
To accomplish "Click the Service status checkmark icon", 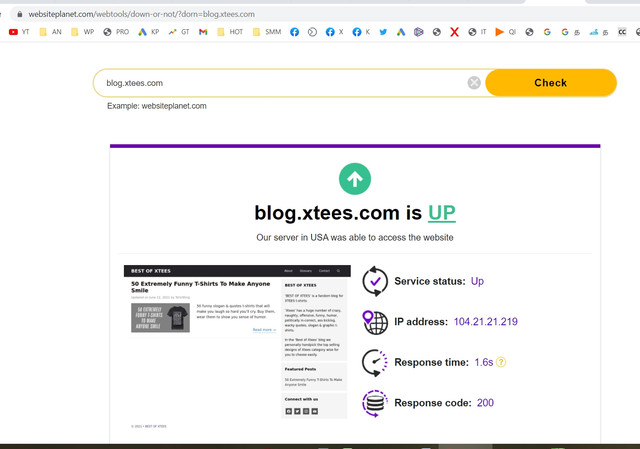I will (x=375, y=281).
